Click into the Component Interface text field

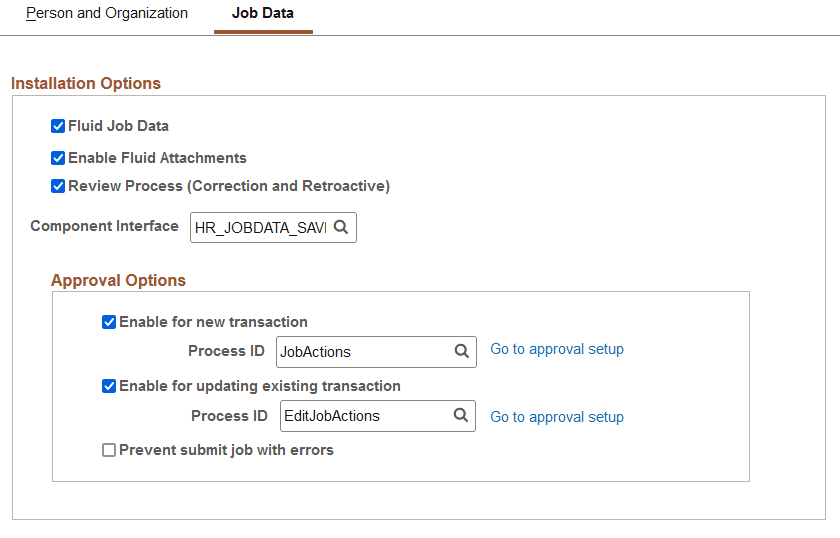click(260, 228)
